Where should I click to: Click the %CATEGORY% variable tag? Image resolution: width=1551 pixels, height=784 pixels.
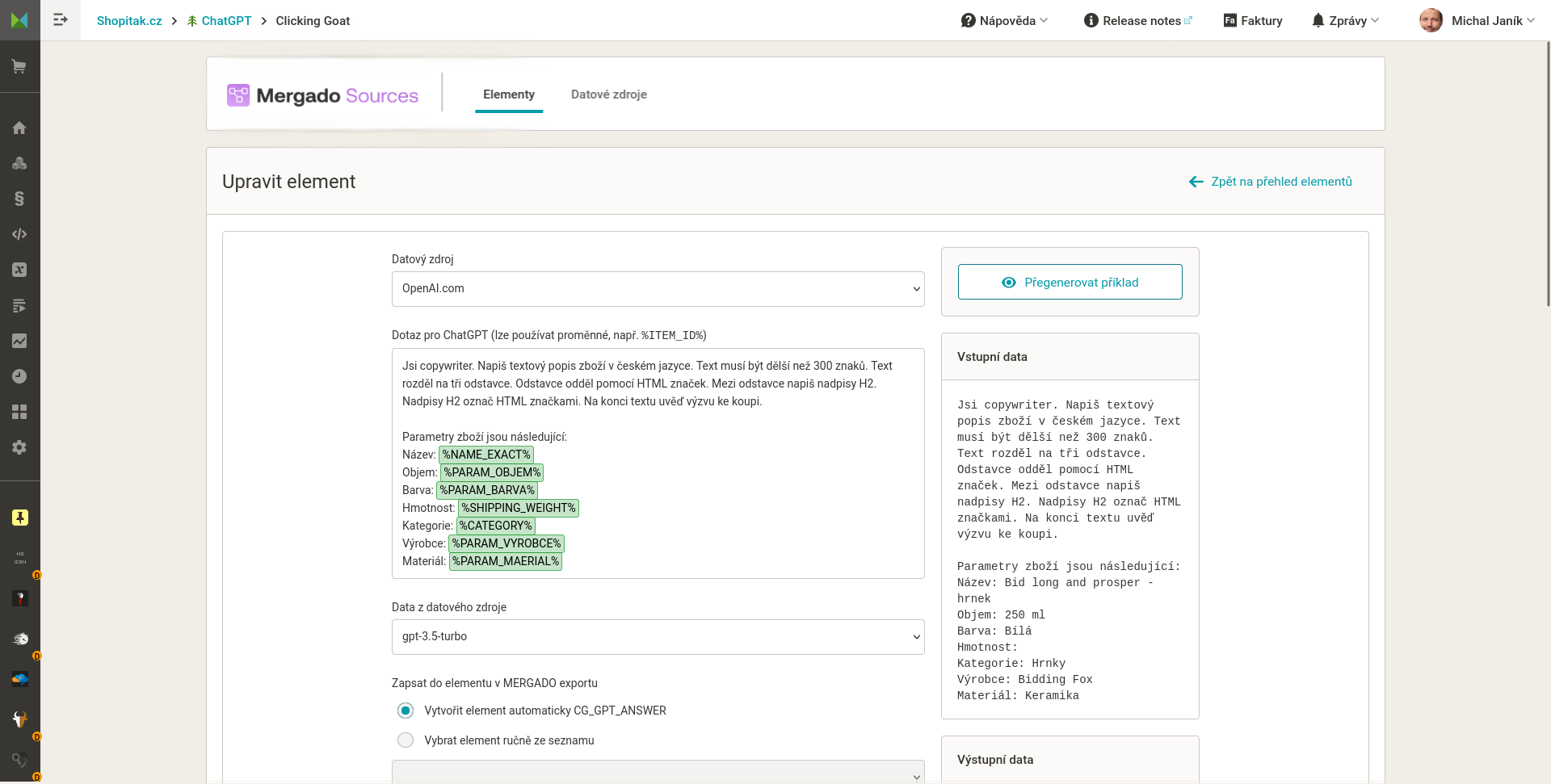pyautogui.click(x=496, y=526)
